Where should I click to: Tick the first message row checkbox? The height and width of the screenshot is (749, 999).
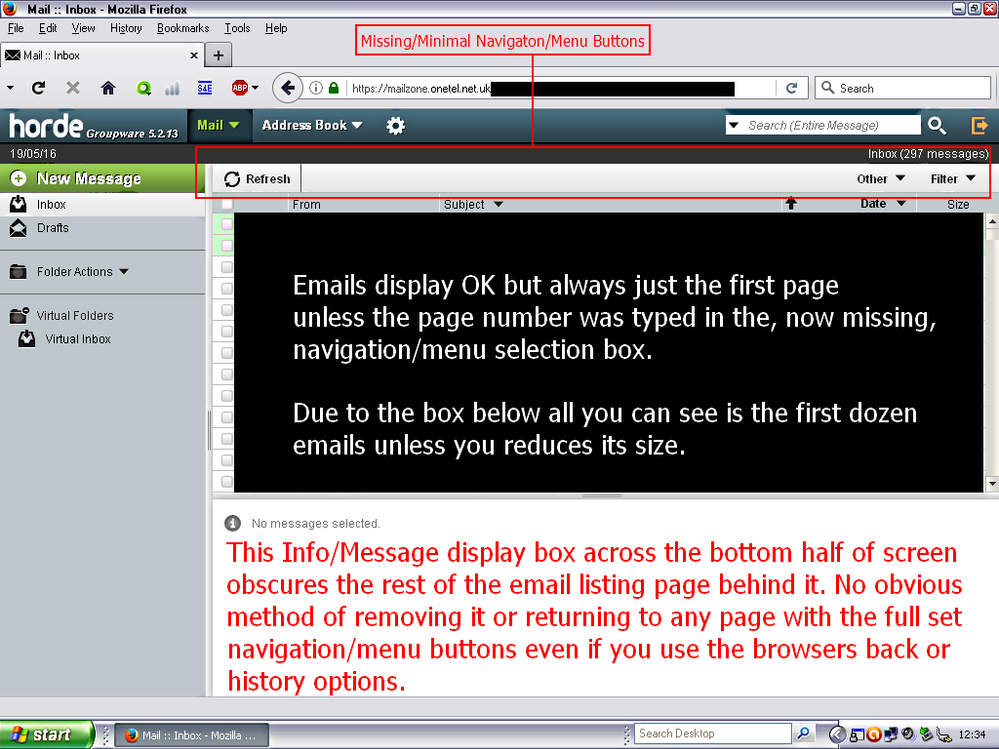point(227,224)
